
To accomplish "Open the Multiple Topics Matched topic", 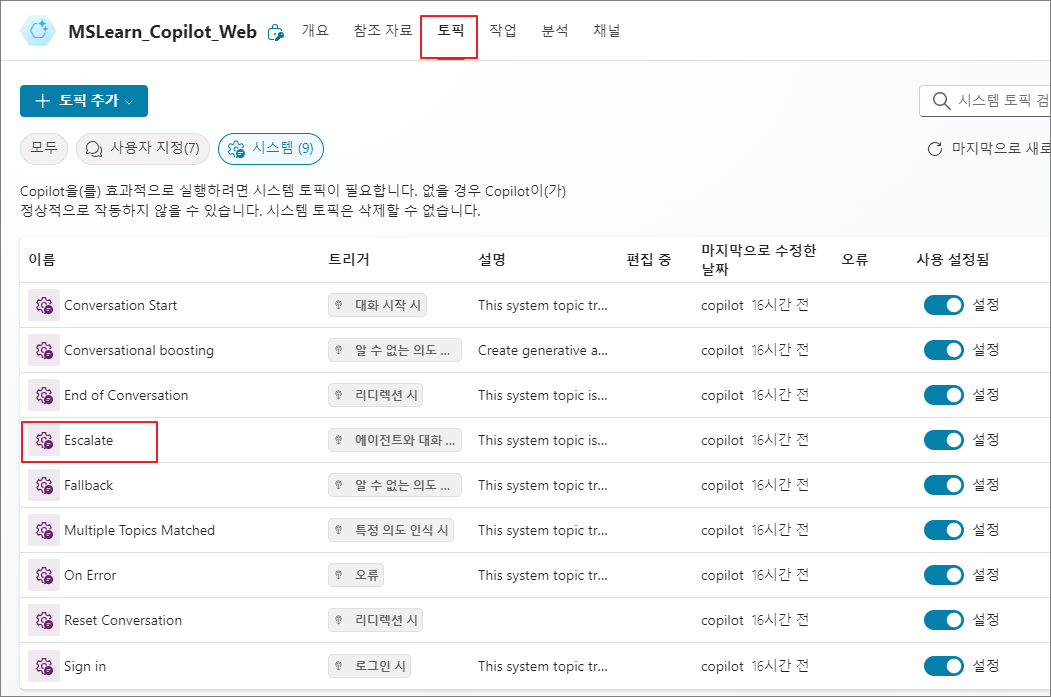I will 139,530.
